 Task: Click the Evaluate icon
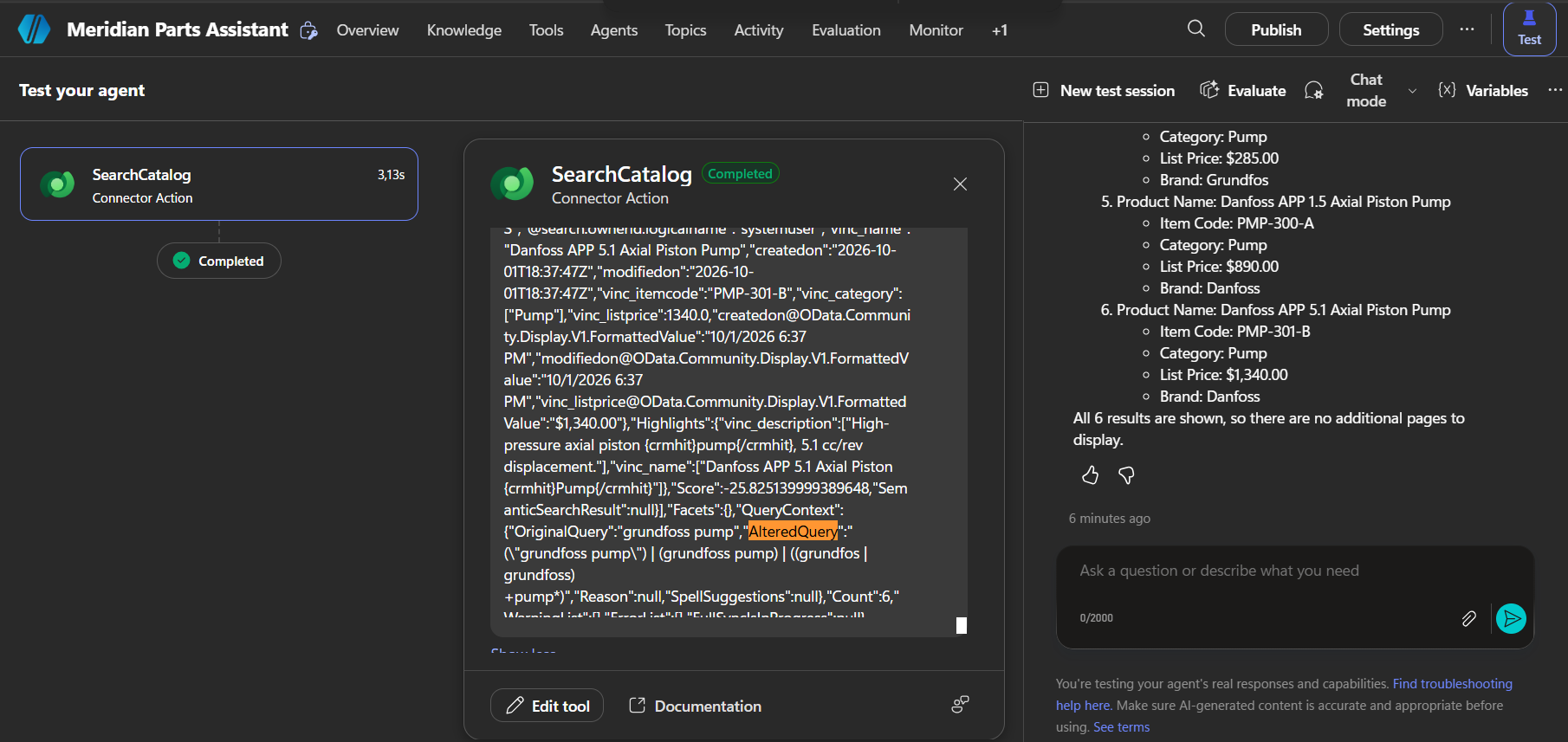[1209, 90]
